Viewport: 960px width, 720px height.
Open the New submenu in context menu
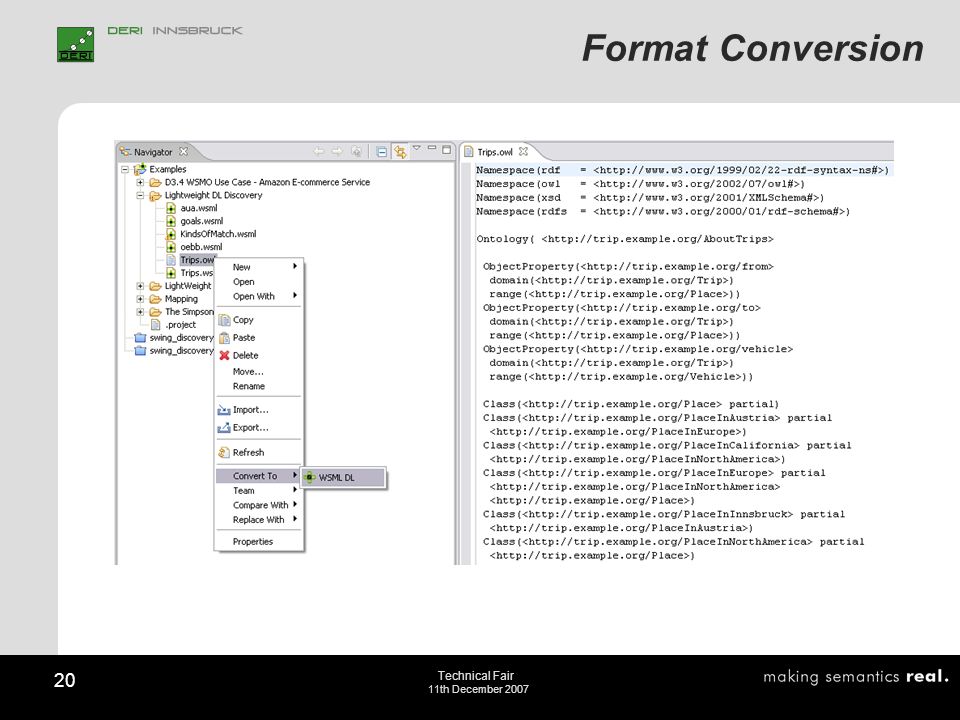[259, 267]
